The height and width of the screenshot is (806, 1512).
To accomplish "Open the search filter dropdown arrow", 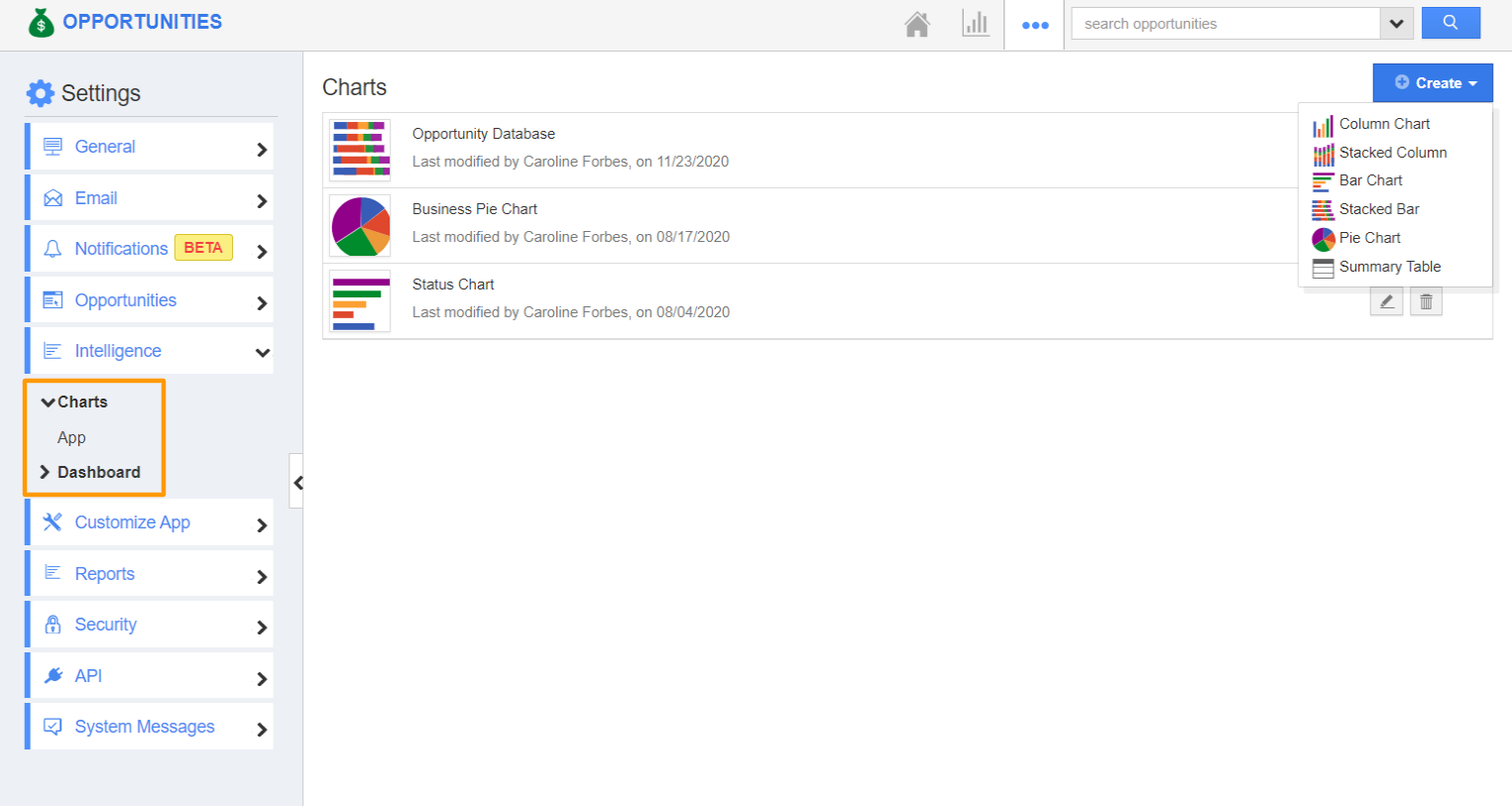I will click(x=1396, y=23).
